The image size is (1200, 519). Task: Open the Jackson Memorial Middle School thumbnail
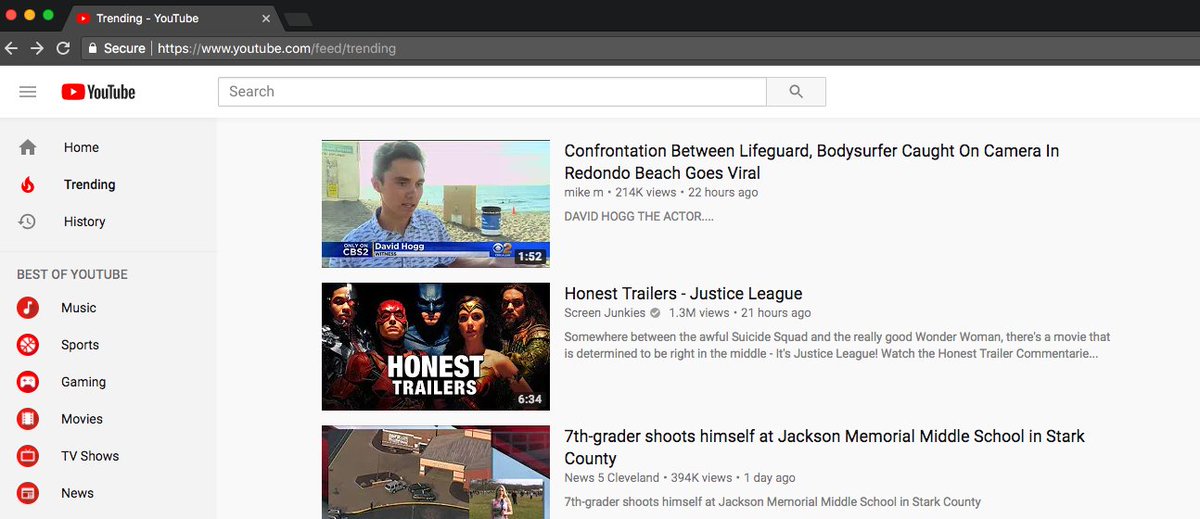click(435, 472)
